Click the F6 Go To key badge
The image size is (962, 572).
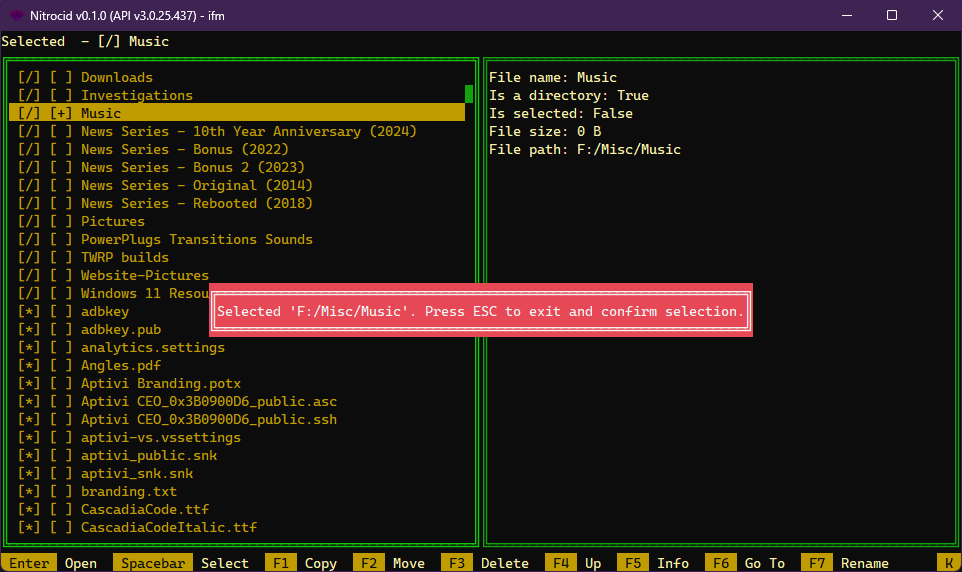721,563
